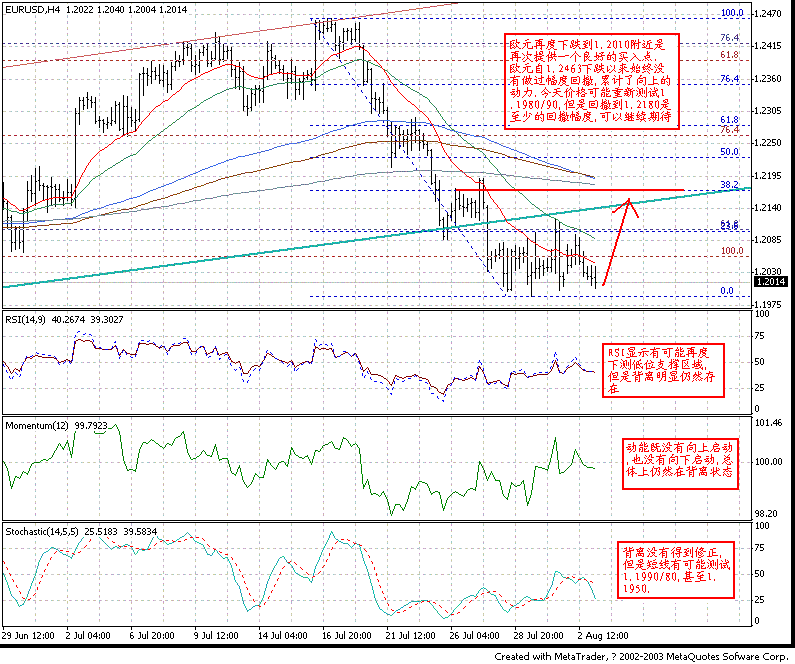The width and height of the screenshot is (795, 664).
Task: Click the 1.2415 price axis label
Action: (767, 46)
